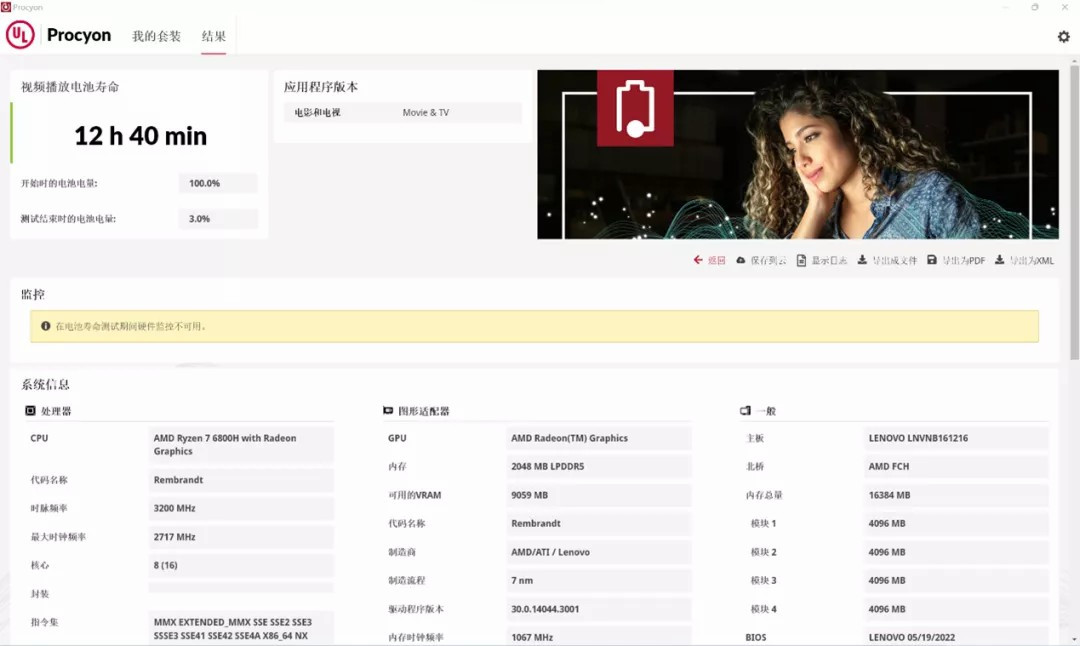Click Rembrandt code name under 图形适配器
The width and height of the screenshot is (1080, 646).
tap(599, 523)
